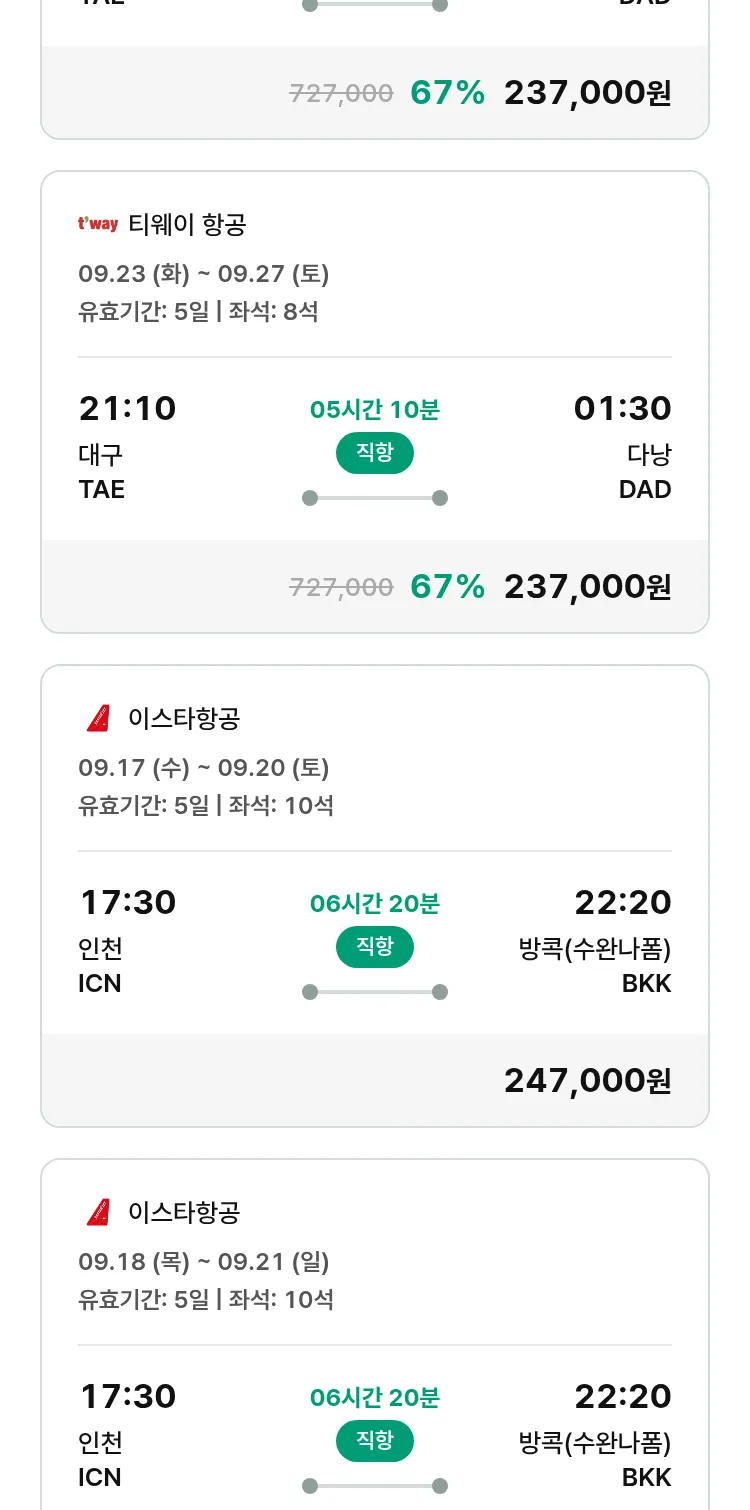Click route line on the 09.23 t'way flight
The height and width of the screenshot is (1510, 750).
374,498
